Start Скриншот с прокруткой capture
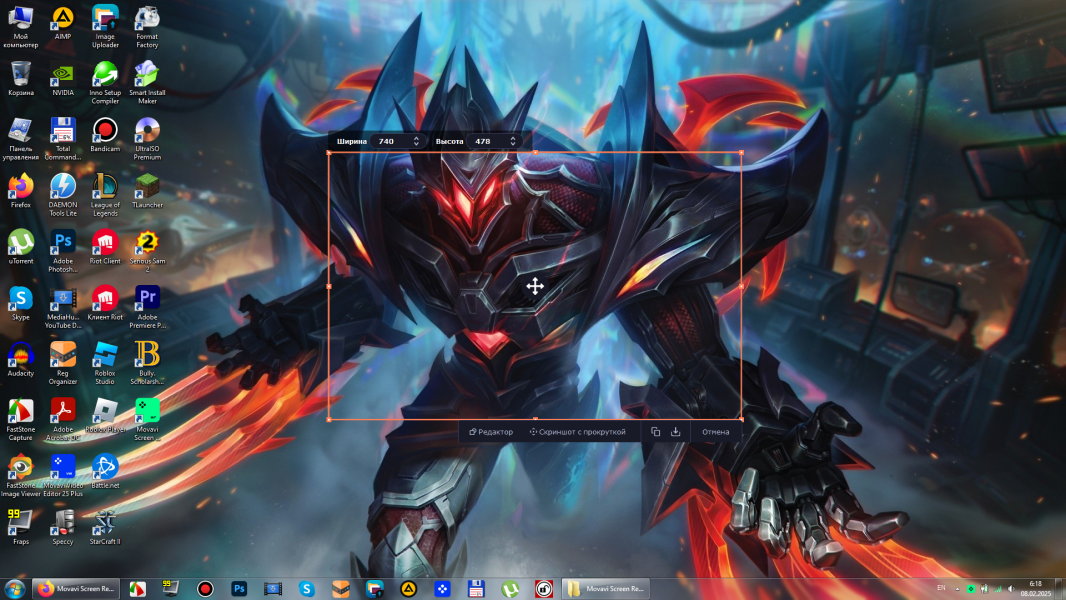The height and width of the screenshot is (600, 1066). [577, 431]
